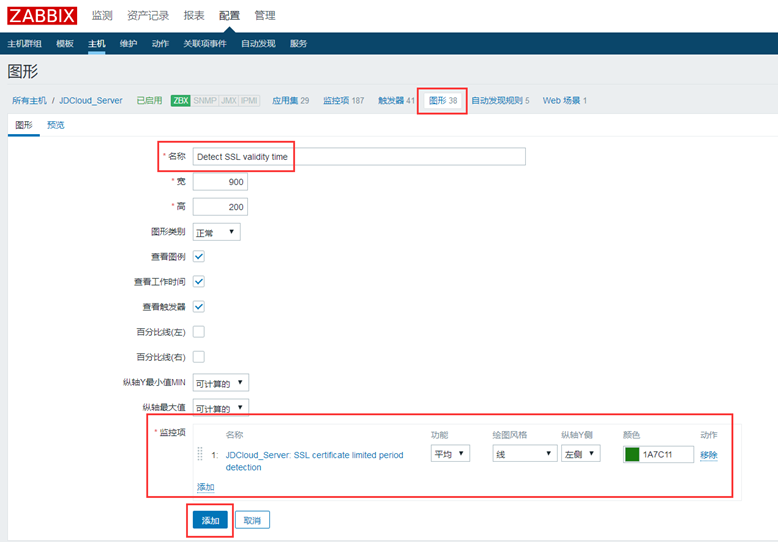This screenshot has width=778, height=542.
Task: Open 触发器 41 link
Action: click(396, 101)
